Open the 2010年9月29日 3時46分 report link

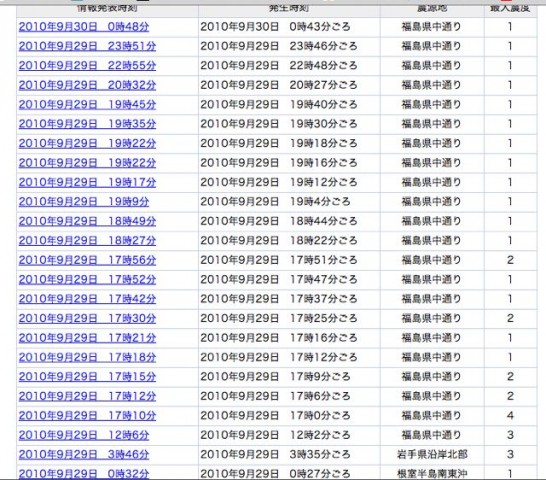[x=84, y=455]
